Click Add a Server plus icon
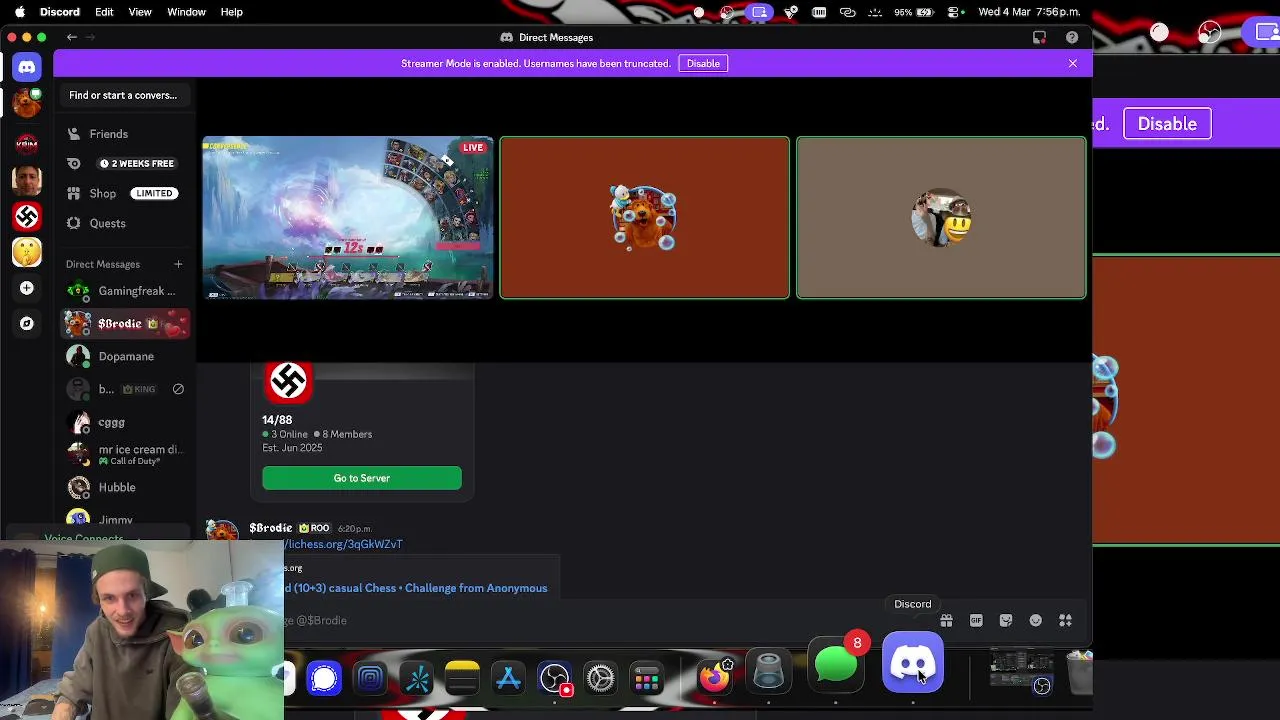Image resolution: width=1280 pixels, height=720 pixels. pyautogui.click(x=27, y=288)
